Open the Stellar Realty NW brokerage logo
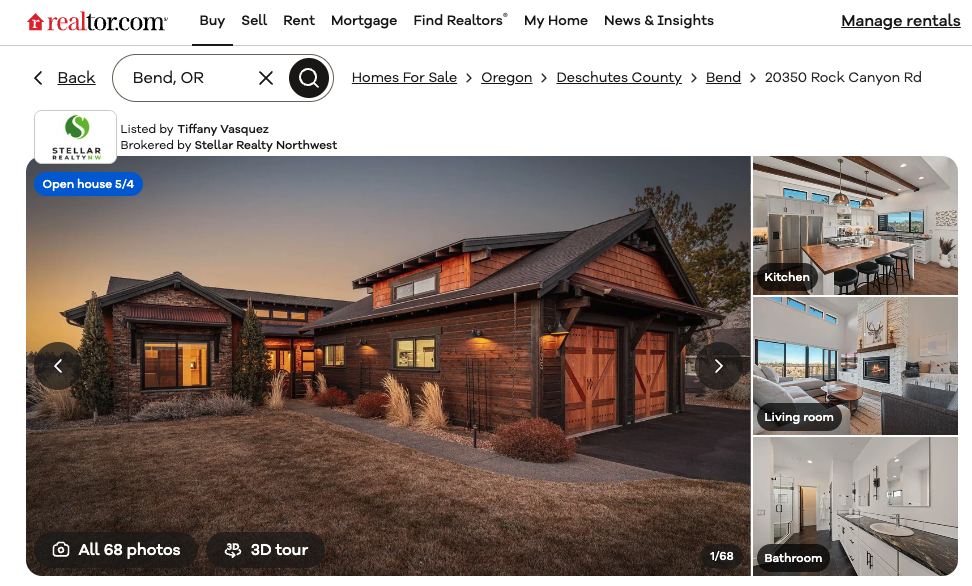The width and height of the screenshot is (972, 586). 76,137
